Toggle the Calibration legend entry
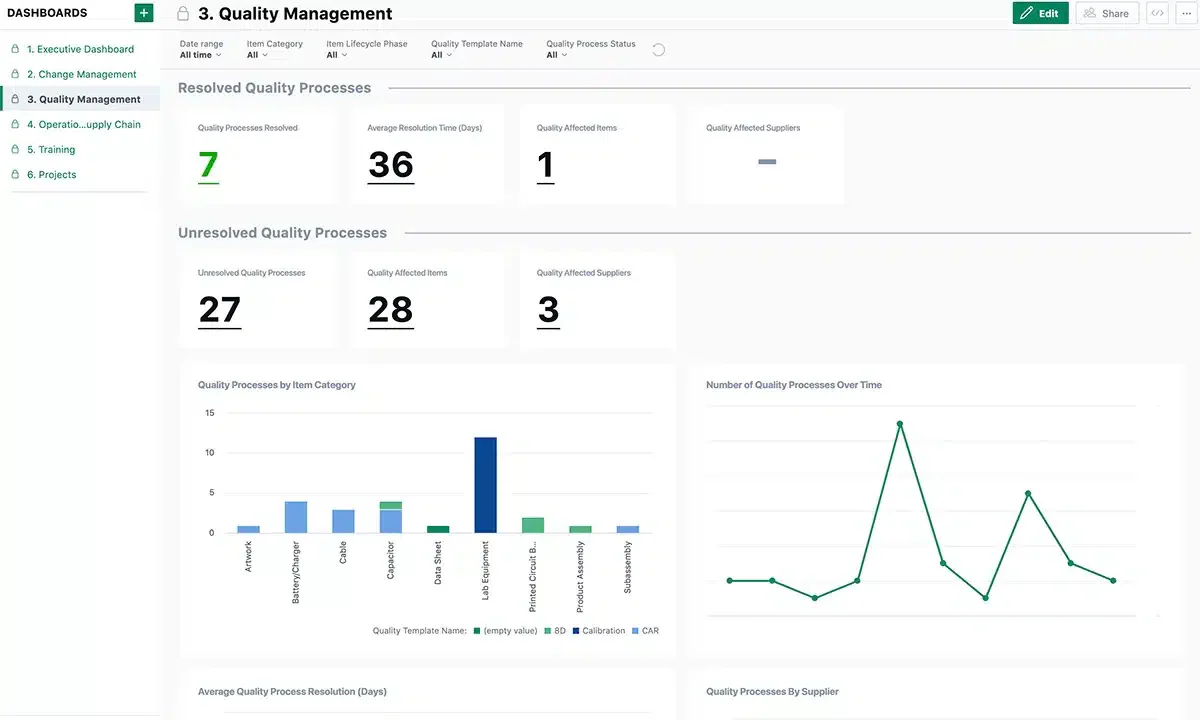This screenshot has height=720, width=1200. point(599,631)
